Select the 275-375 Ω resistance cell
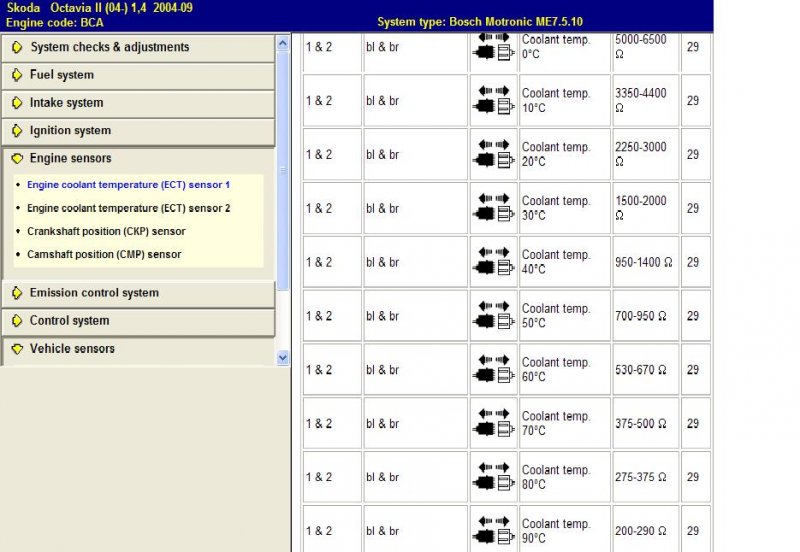 [645, 477]
